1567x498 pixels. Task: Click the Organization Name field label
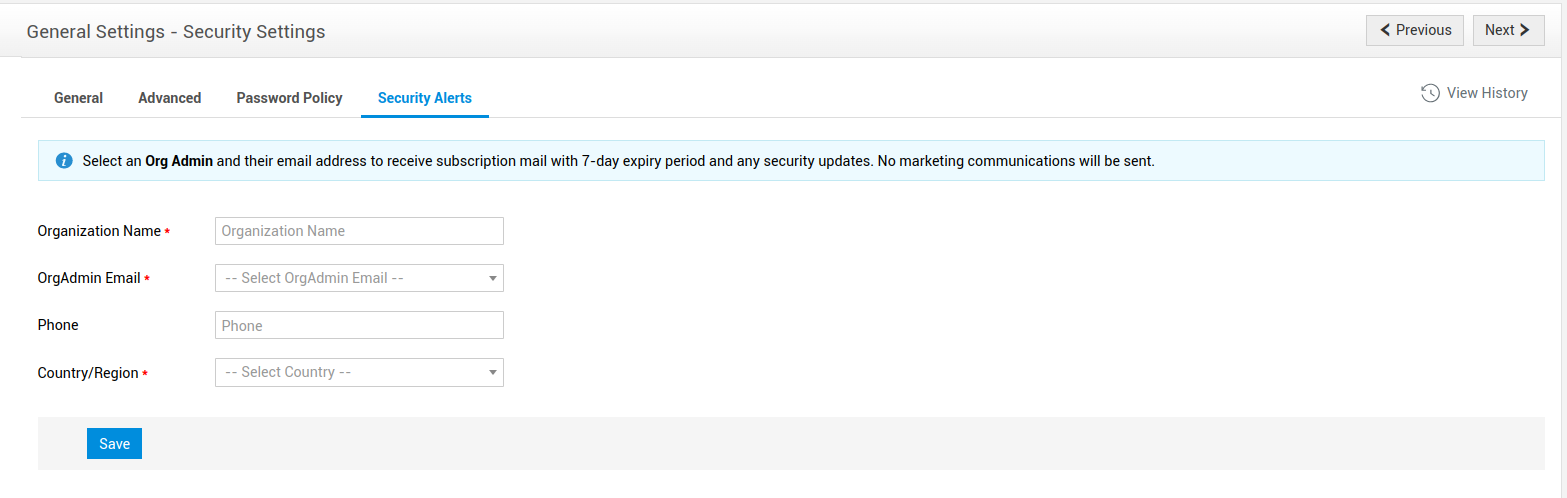pos(99,231)
